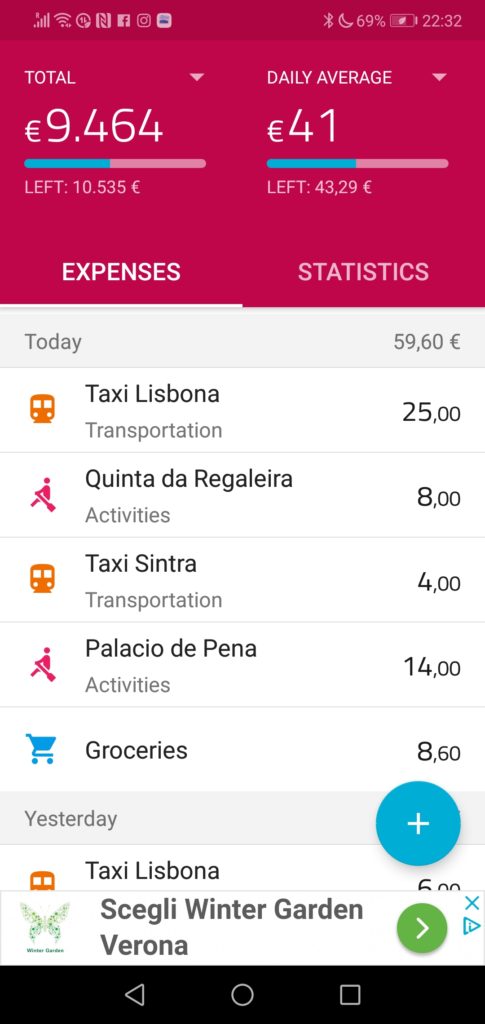Switch to the STATISTICS tab
This screenshot has width=485, height=1024.
pos(364,272)
